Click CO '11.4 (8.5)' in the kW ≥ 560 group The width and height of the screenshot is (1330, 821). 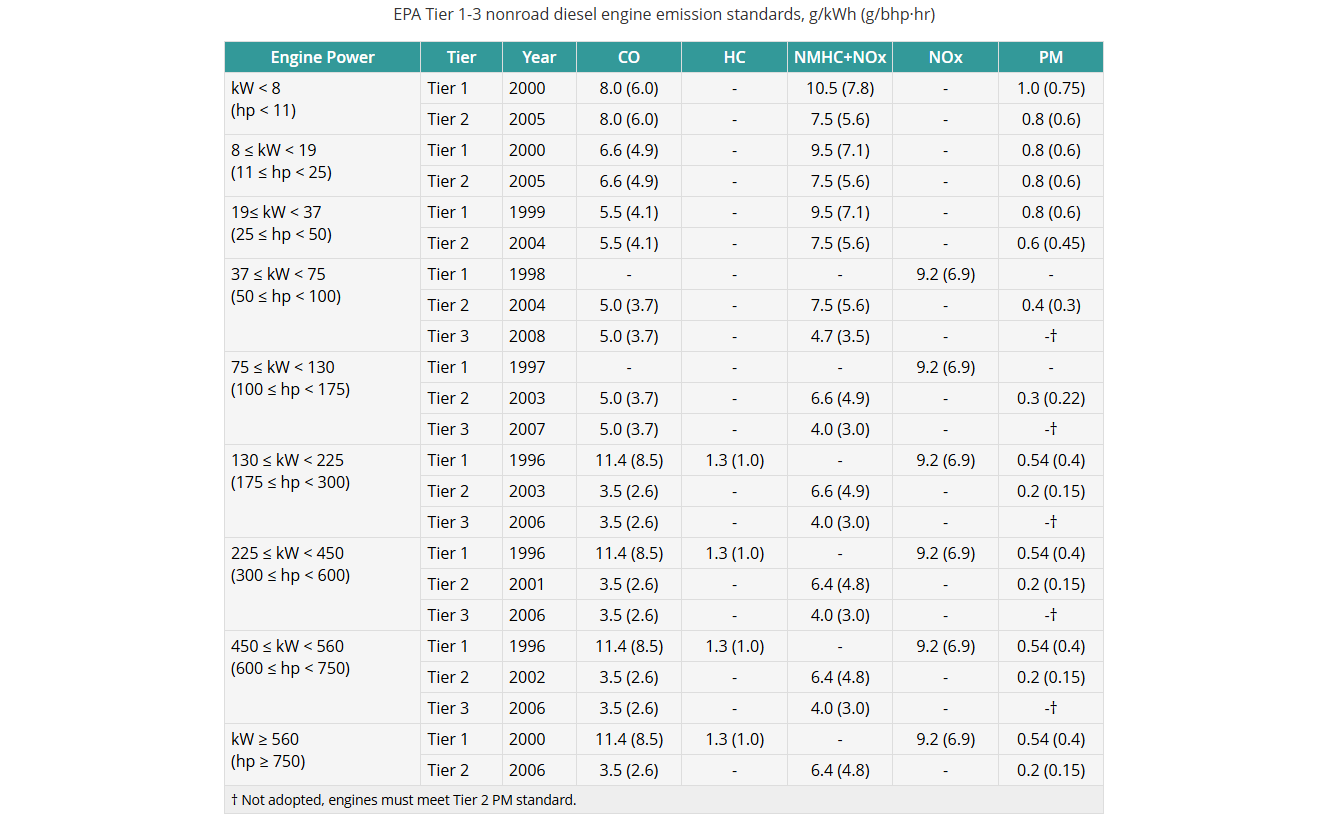coord(629,739)
